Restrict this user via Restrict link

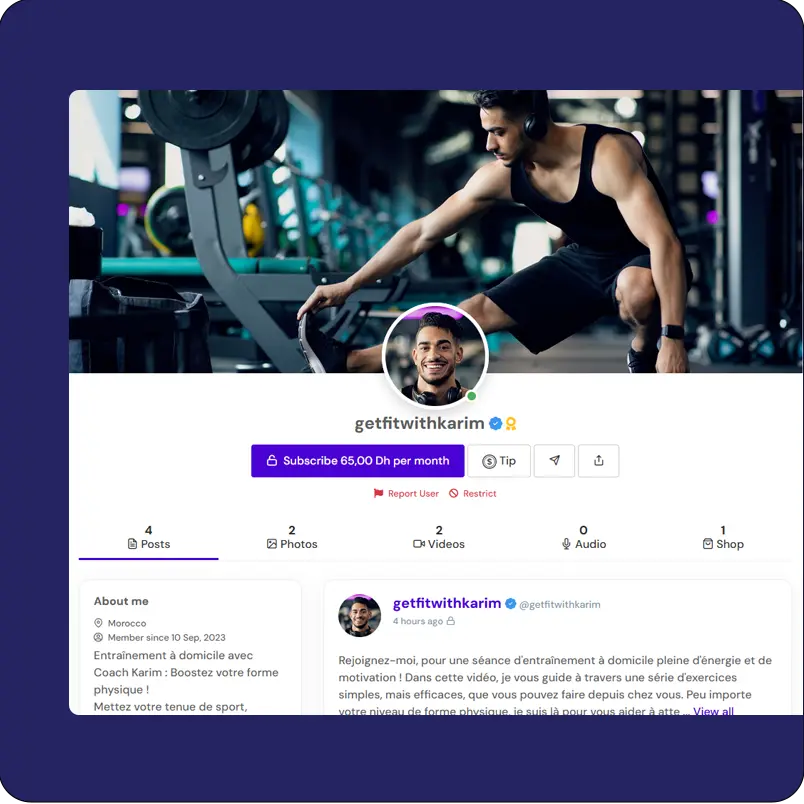(472, 493)
